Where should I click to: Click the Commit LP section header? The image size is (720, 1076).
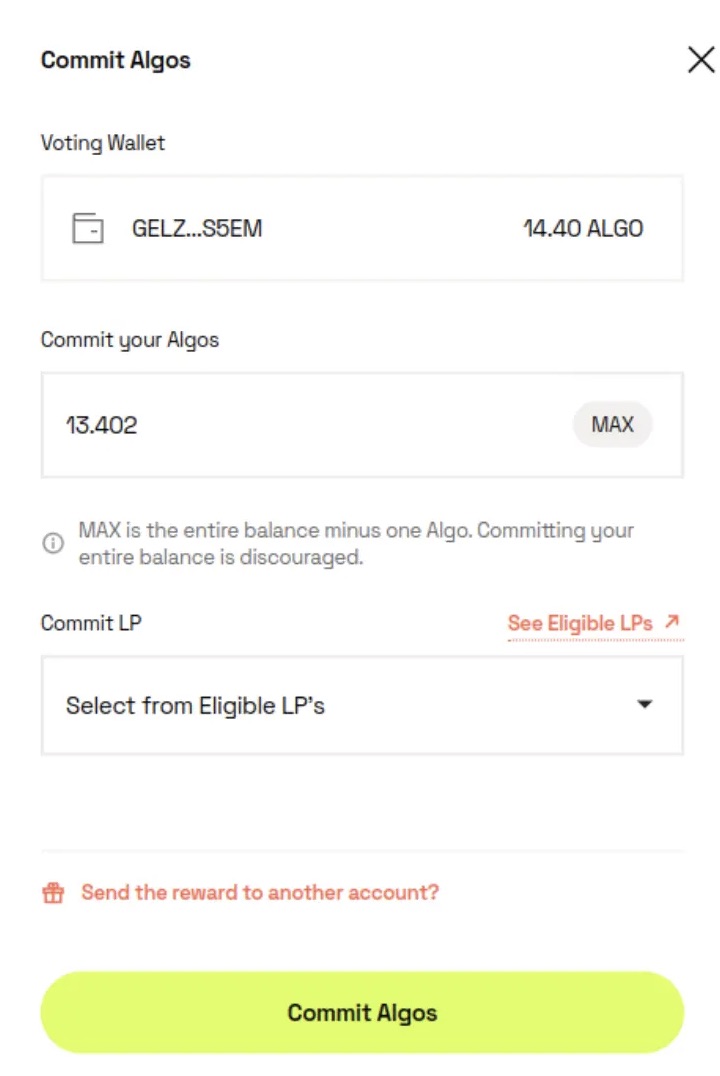(91, 622)
